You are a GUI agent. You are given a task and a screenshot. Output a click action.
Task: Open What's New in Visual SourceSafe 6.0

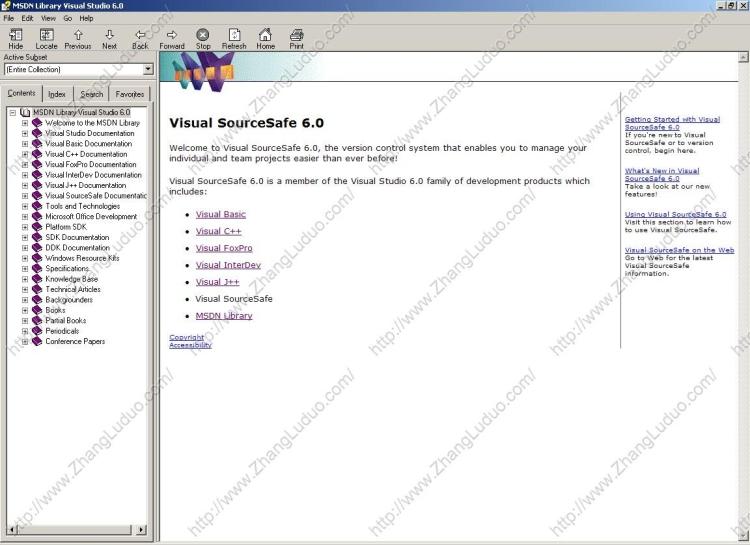(662, 175)
